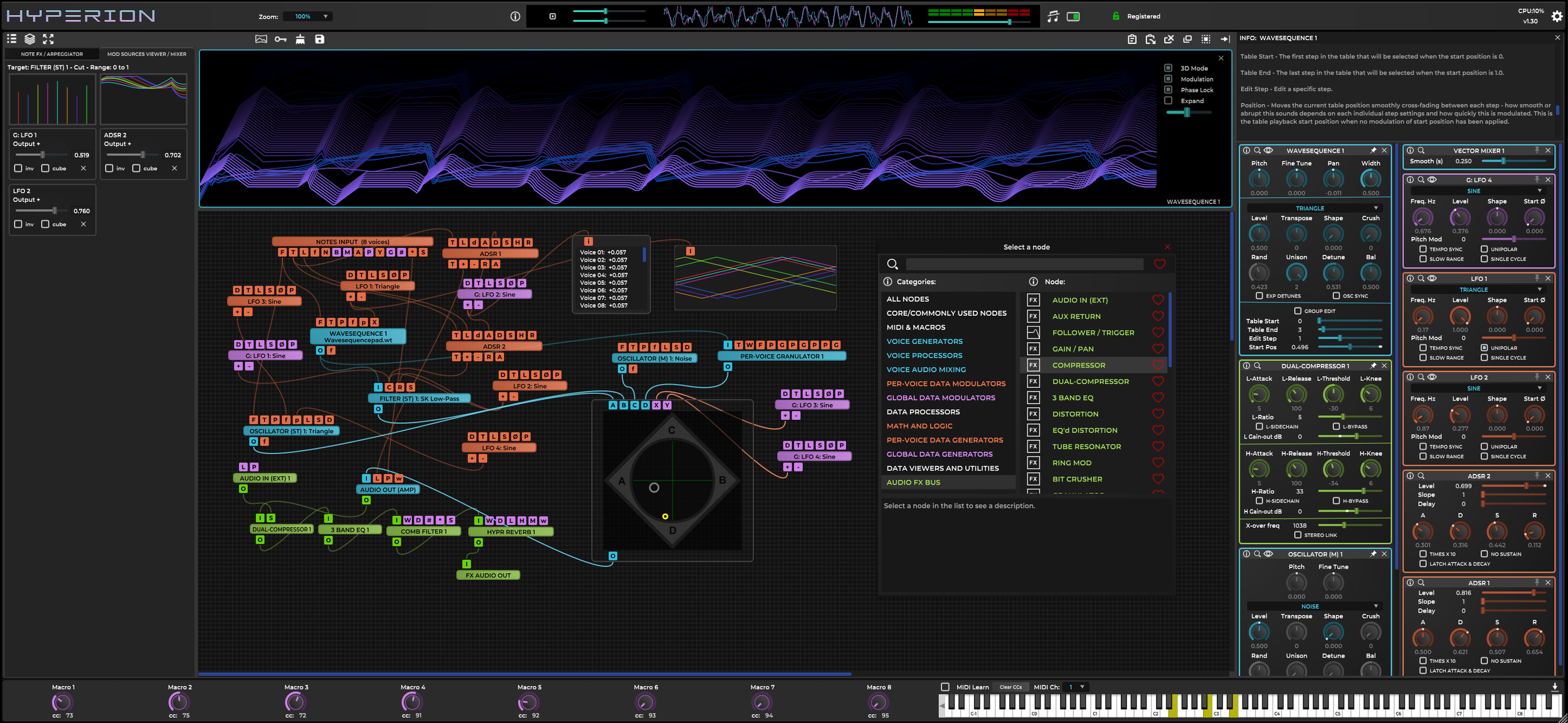Open the settings gear icon

click(x=1557, y=16)
